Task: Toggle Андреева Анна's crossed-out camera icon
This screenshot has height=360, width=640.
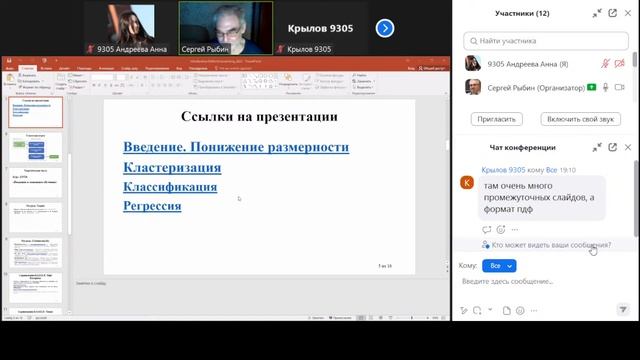Action: coord(620,64)
